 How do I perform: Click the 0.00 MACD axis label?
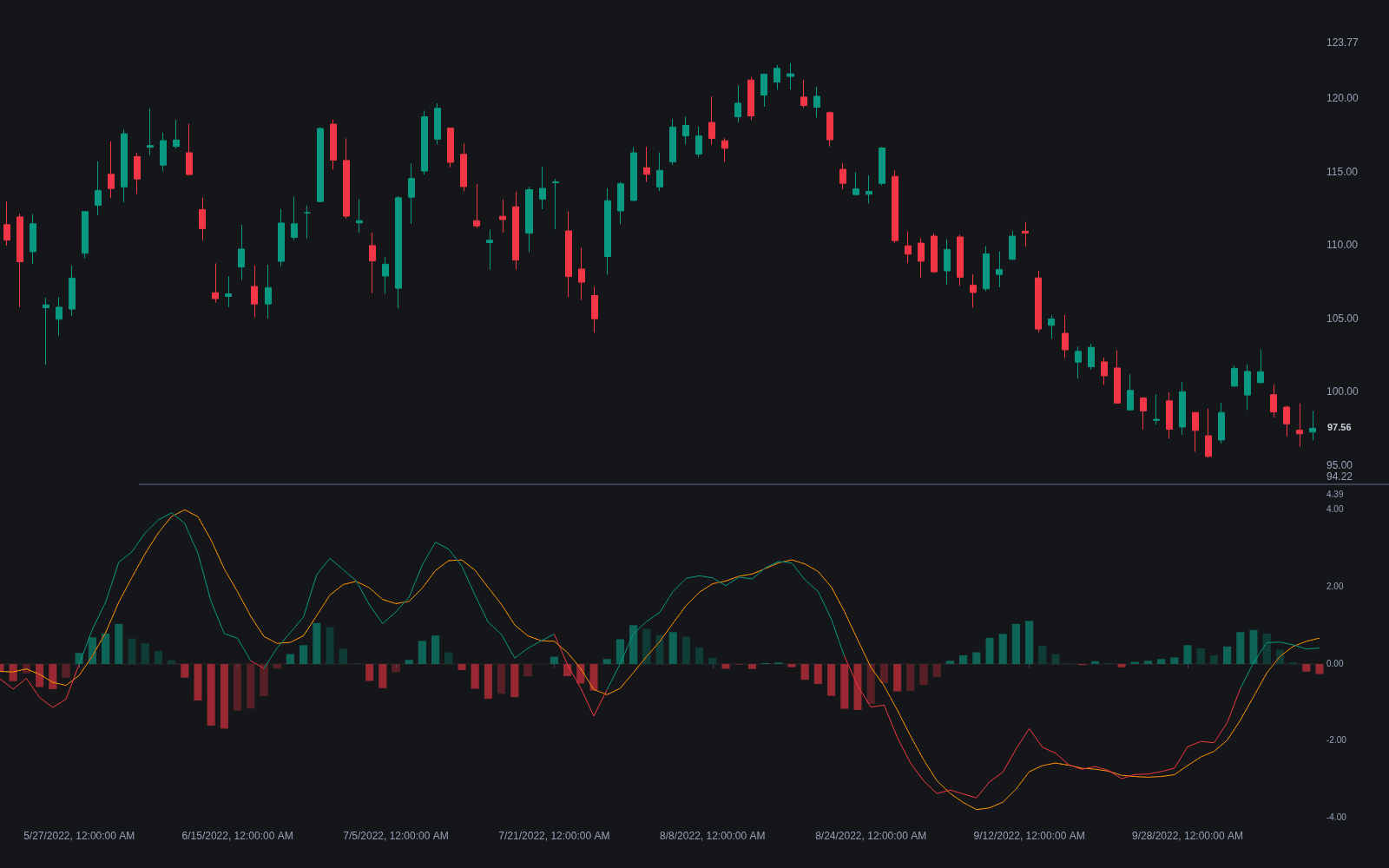pos(1334,664)
